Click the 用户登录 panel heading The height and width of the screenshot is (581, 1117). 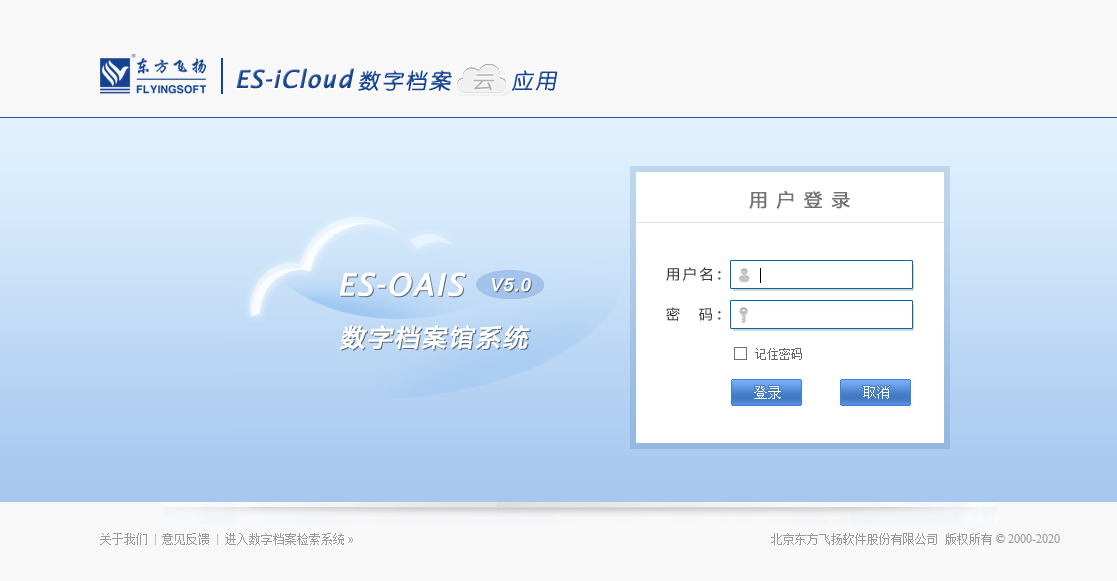click(800, 200)
